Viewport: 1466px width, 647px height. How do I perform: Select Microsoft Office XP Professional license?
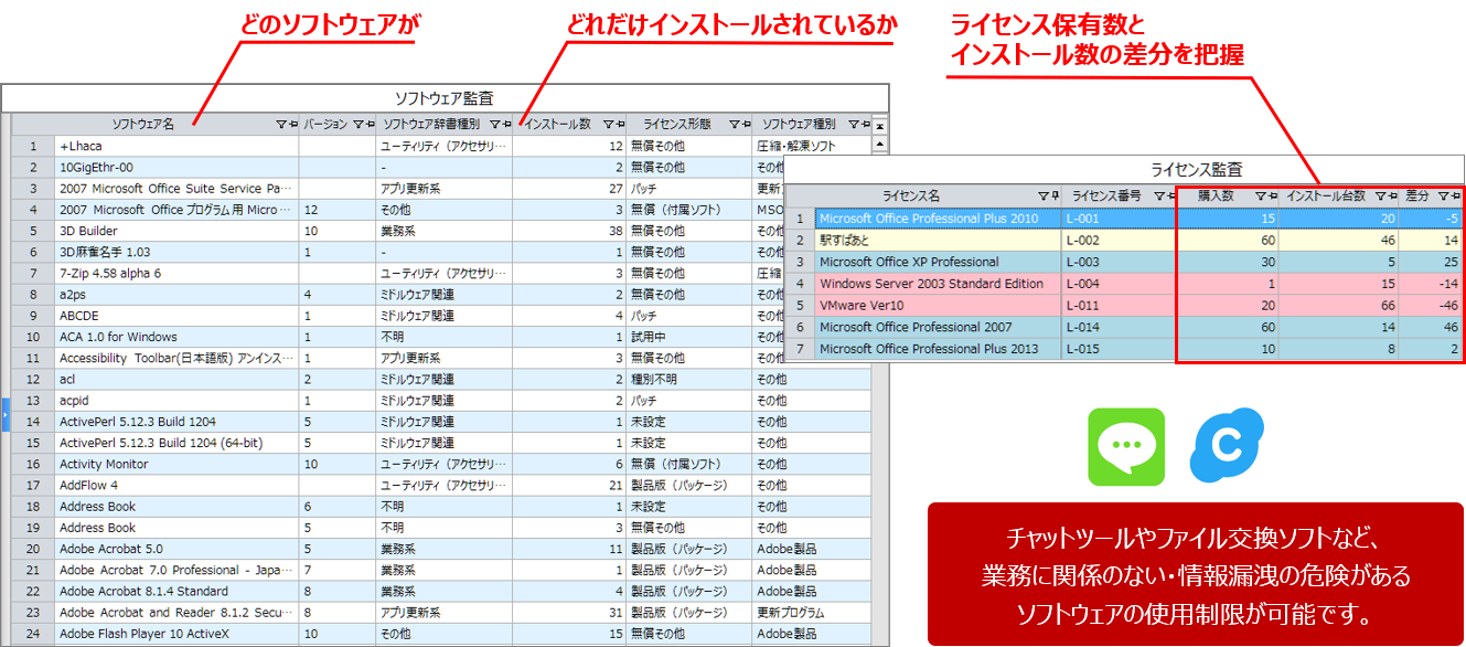click(x=909, y=262)
